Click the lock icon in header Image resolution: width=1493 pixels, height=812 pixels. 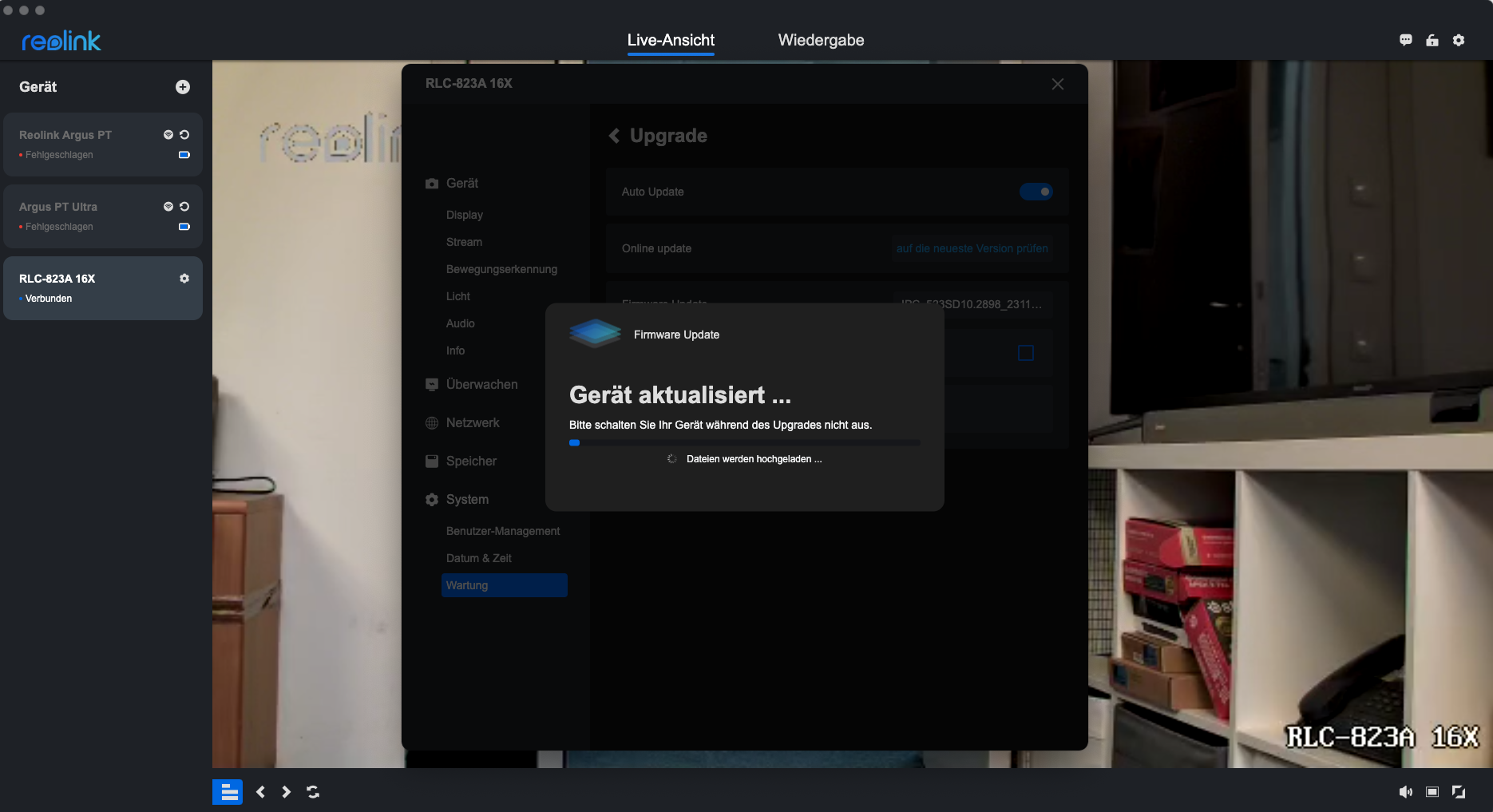tap(1432, 41)
